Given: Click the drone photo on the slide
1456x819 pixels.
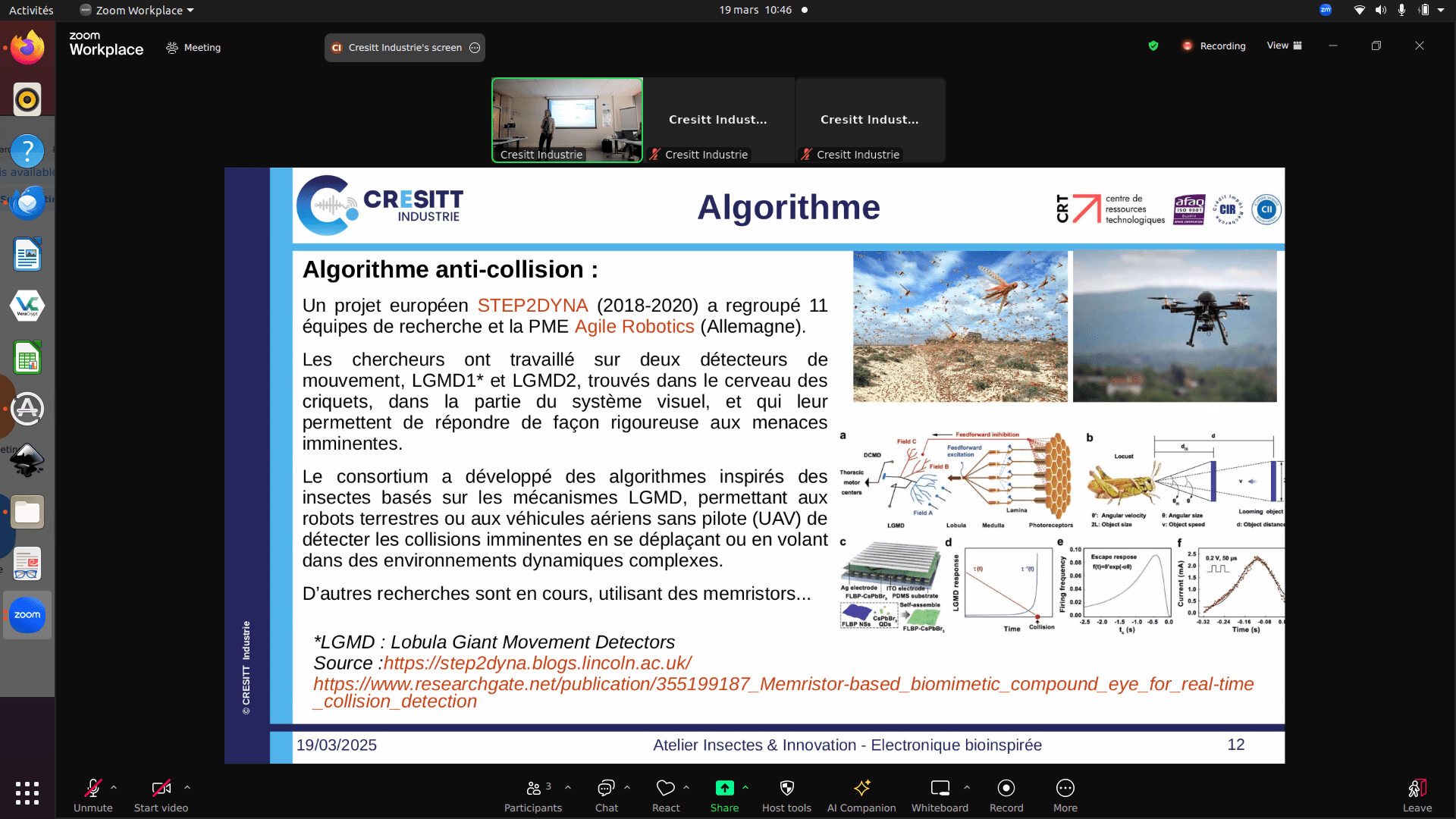Looking at the screenshot, I should pyautogui.click(x=1175, y=326).
